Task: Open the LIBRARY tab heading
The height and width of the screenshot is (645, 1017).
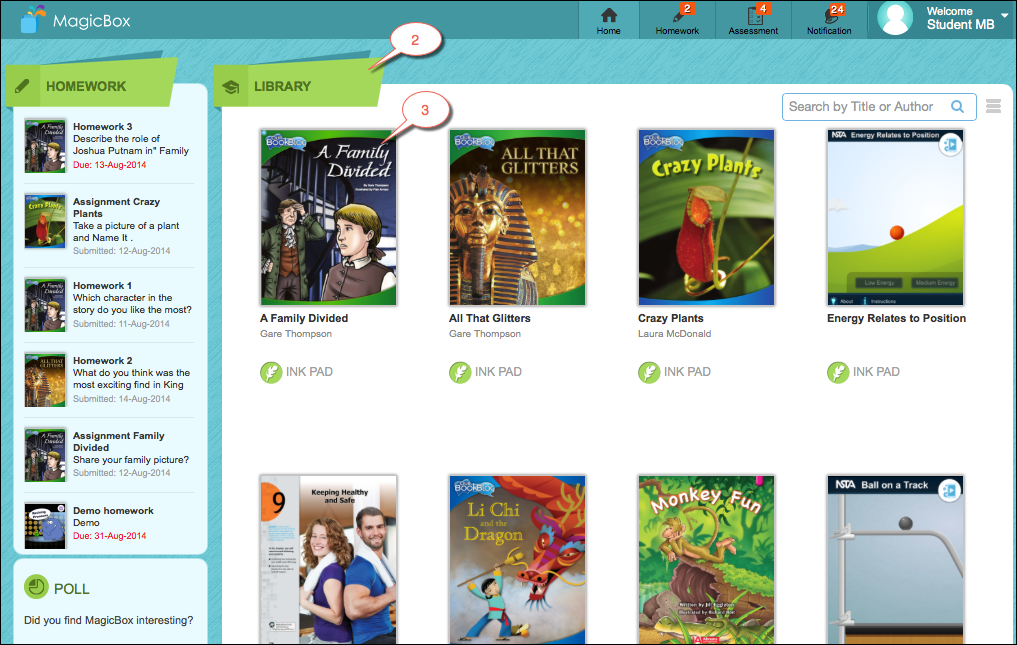Action: pos(283,86)
